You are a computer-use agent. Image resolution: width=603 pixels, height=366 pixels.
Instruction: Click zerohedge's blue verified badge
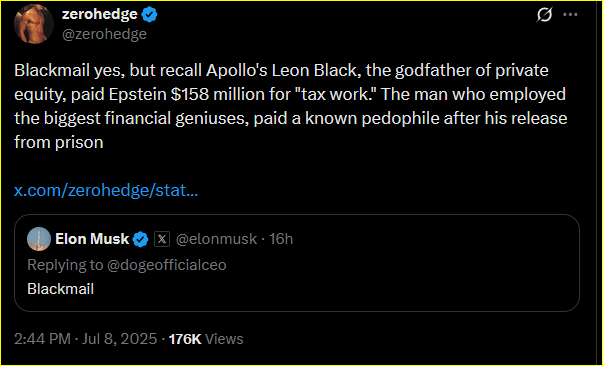click(150, 15)
